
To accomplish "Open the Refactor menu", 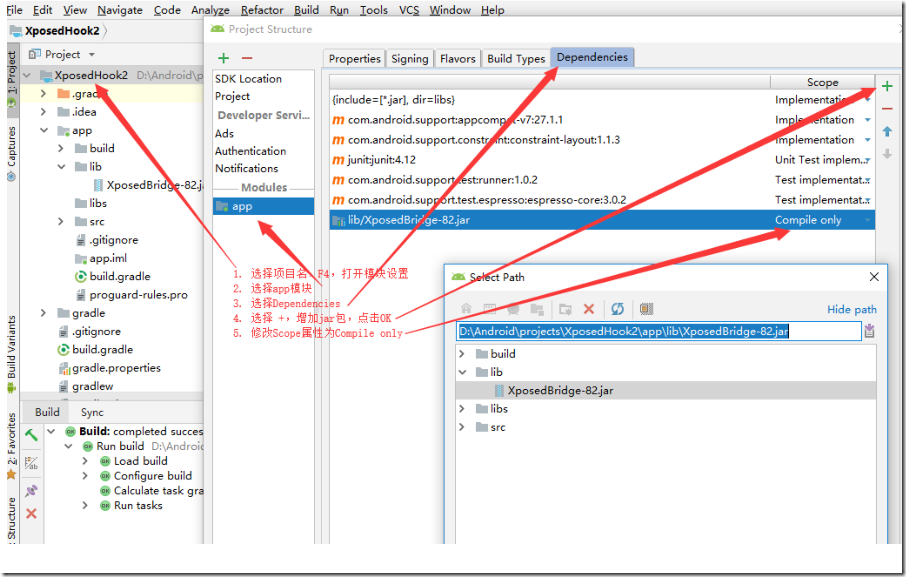I will [x=262, y=10].
